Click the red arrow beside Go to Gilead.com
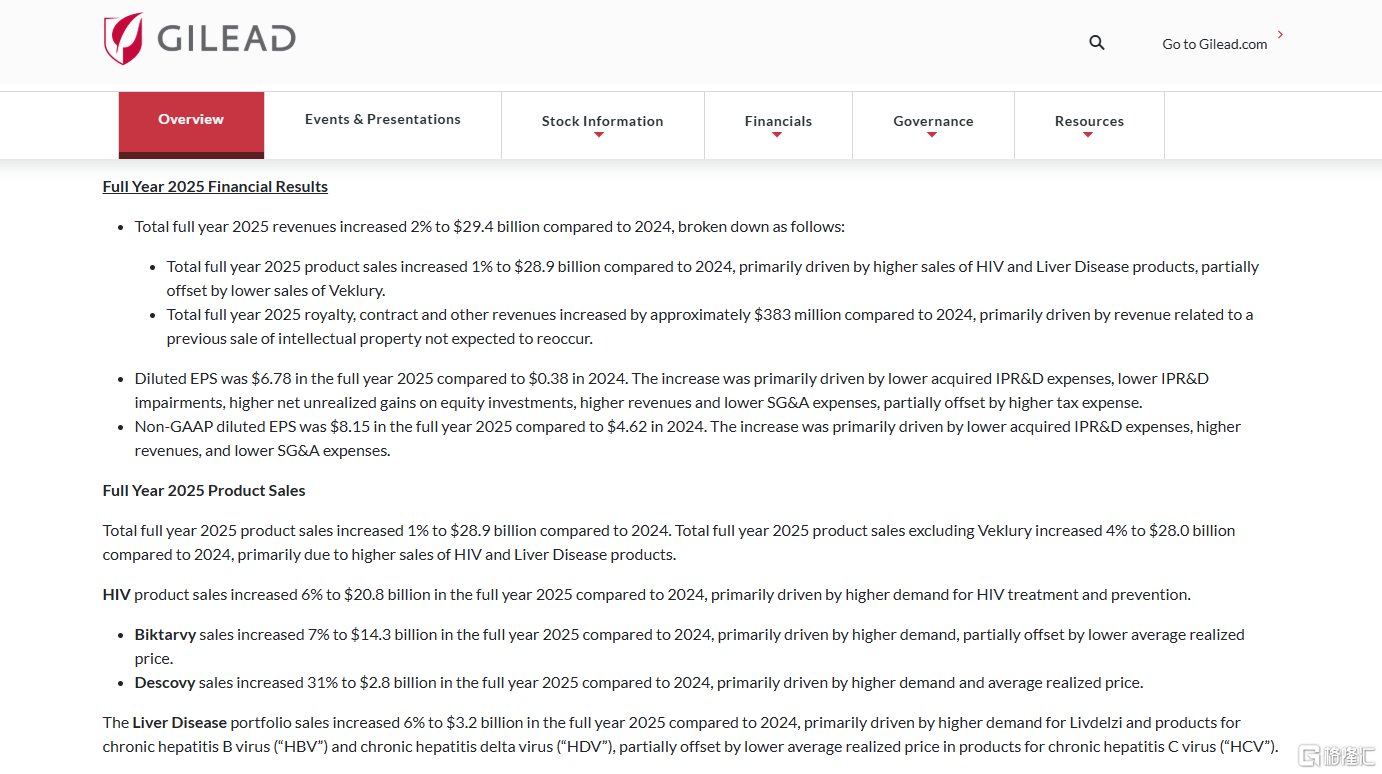Image resolution: width=1382 pixels, height=774 pixels. coord(1280,35)
